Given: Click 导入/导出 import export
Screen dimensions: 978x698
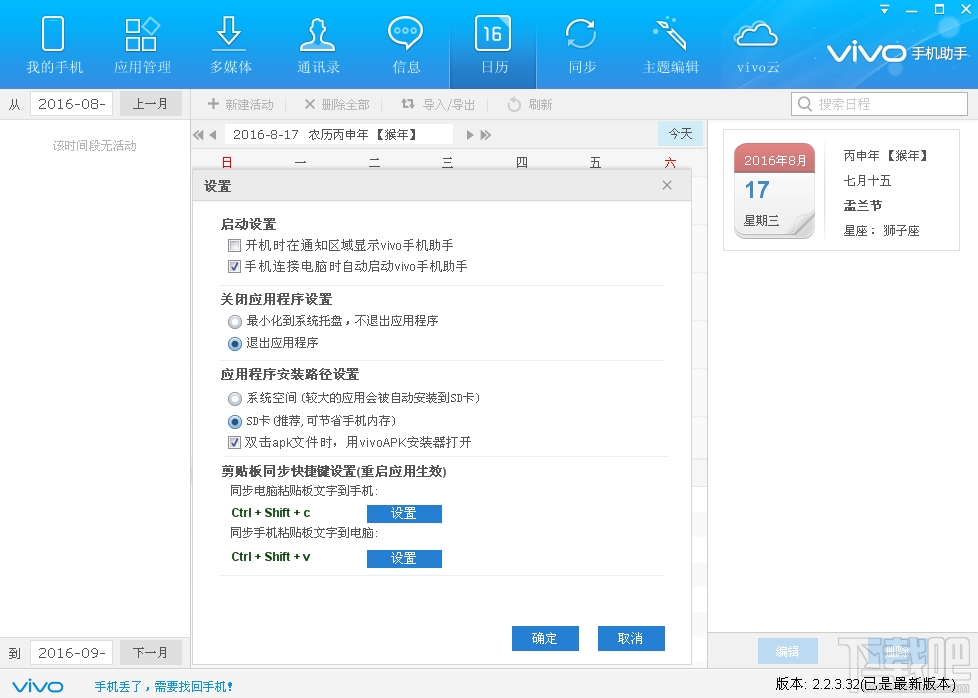Looking at the screenshot, I should click(437, 104).
